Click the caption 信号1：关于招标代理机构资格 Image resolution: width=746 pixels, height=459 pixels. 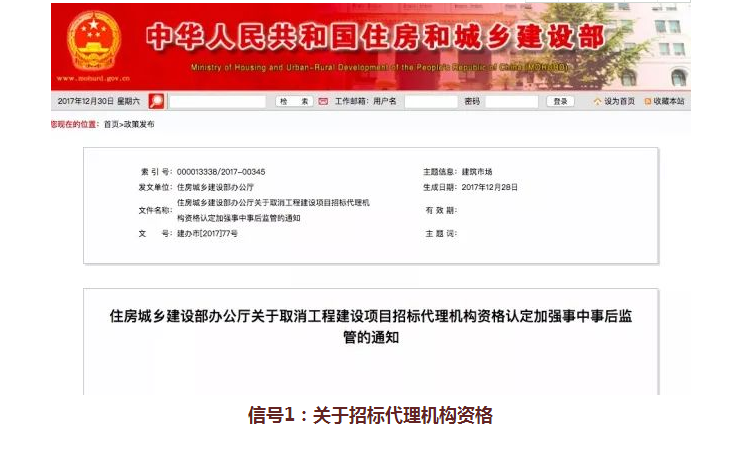coord(370,415)
